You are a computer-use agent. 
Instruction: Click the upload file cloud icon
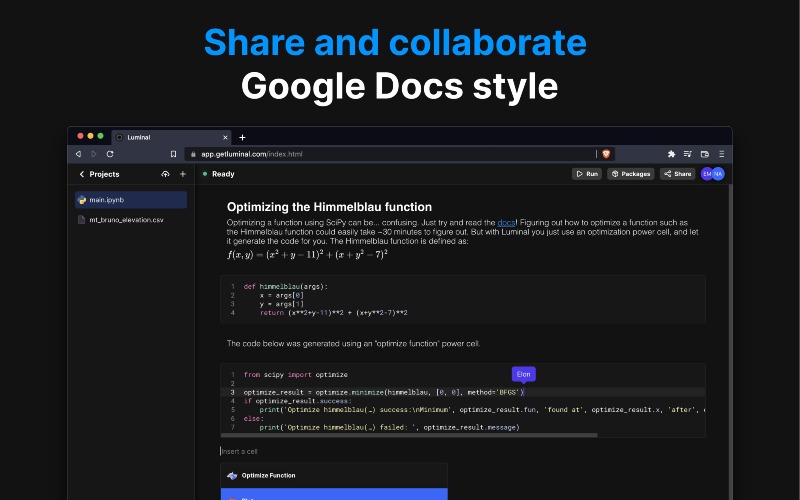pos(165,174)
